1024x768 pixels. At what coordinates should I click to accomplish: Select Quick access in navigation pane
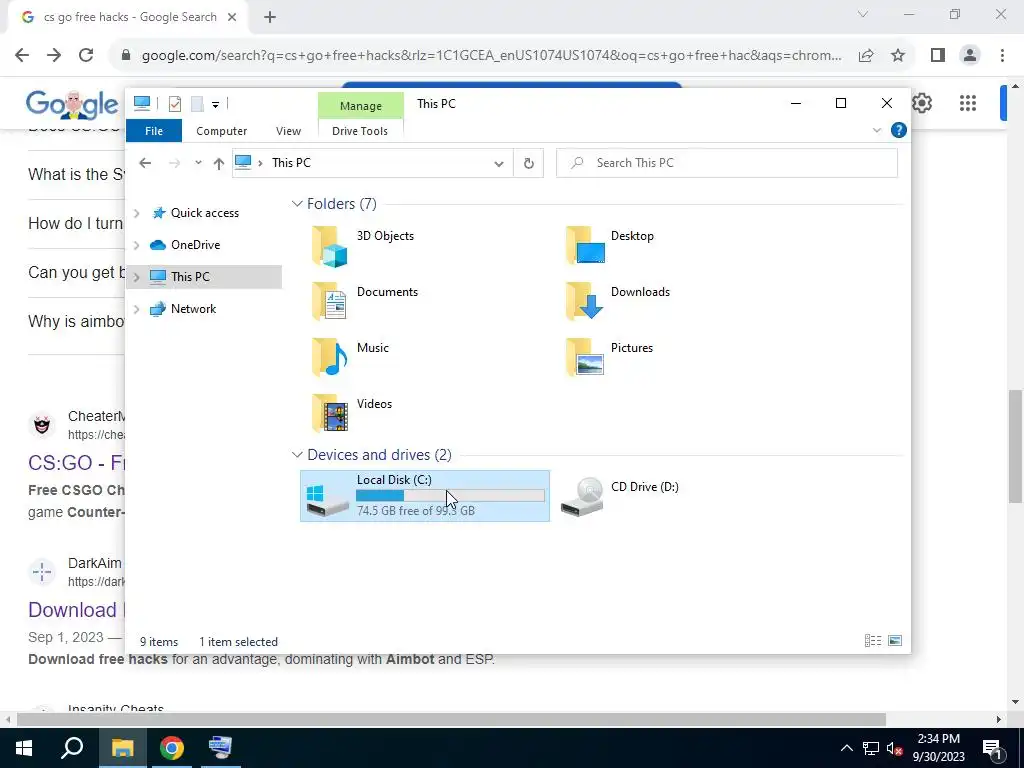[x=204, y=213]
